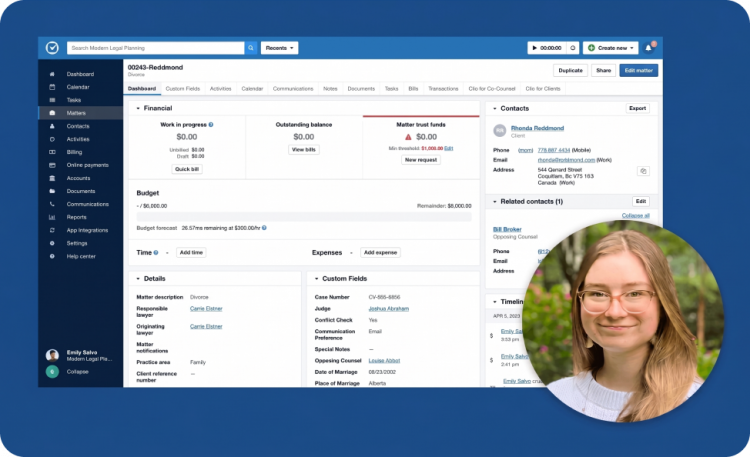Copy the contact address icon

[643, 171]
